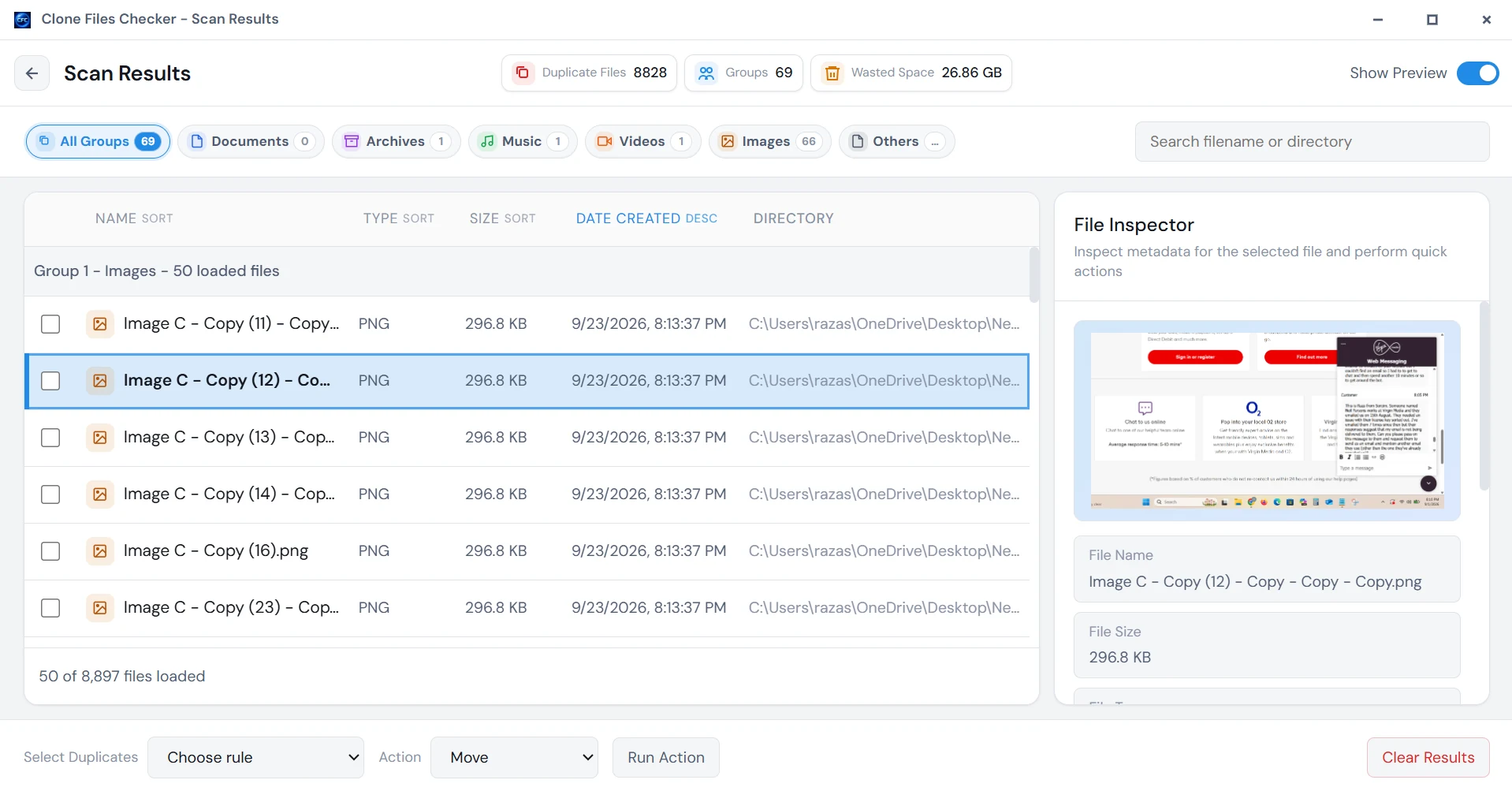Select file Image C - Copy (16).png
This screenshot has width=1512, height=791.
(x=216, y=550)
